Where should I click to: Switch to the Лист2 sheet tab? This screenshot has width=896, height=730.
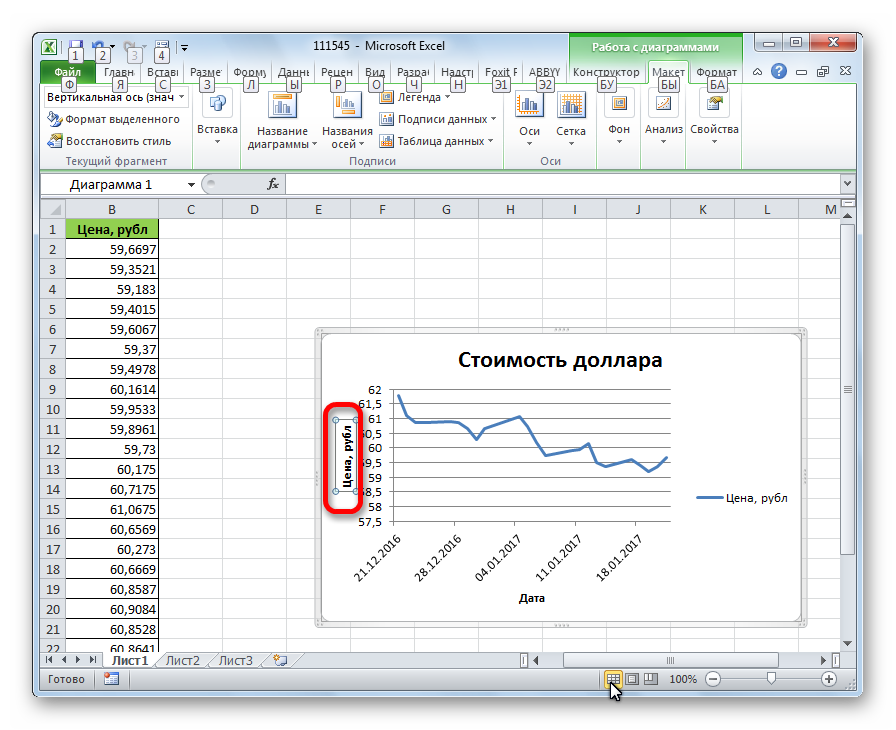click(183, 661)
